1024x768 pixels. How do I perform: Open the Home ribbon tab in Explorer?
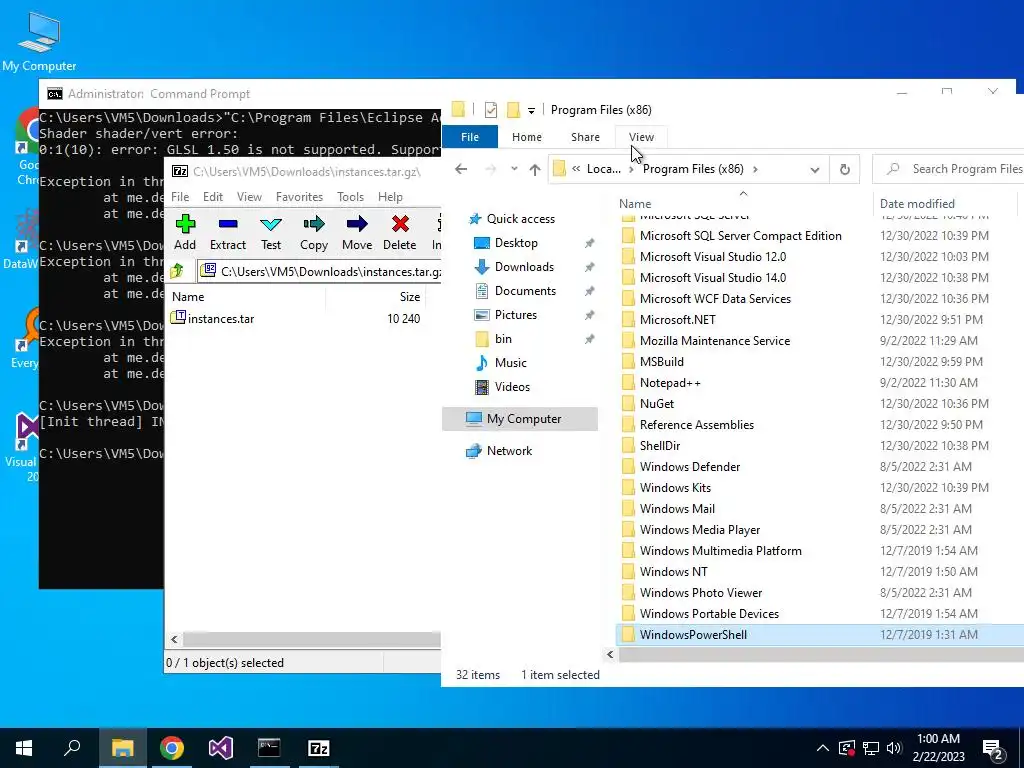point(526,137)
